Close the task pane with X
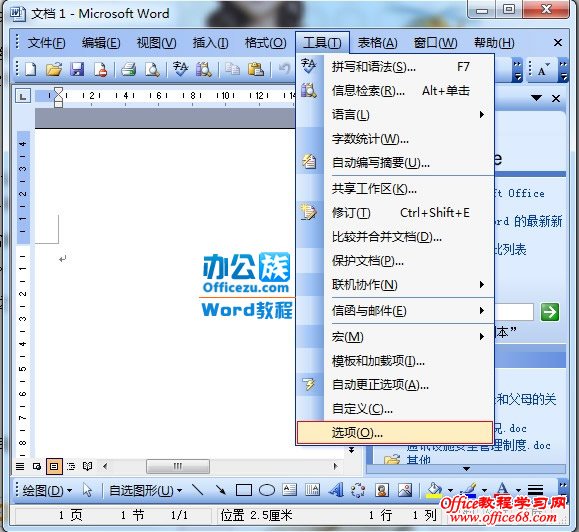The width and height of the screenshot is (579, 532). 556,98
